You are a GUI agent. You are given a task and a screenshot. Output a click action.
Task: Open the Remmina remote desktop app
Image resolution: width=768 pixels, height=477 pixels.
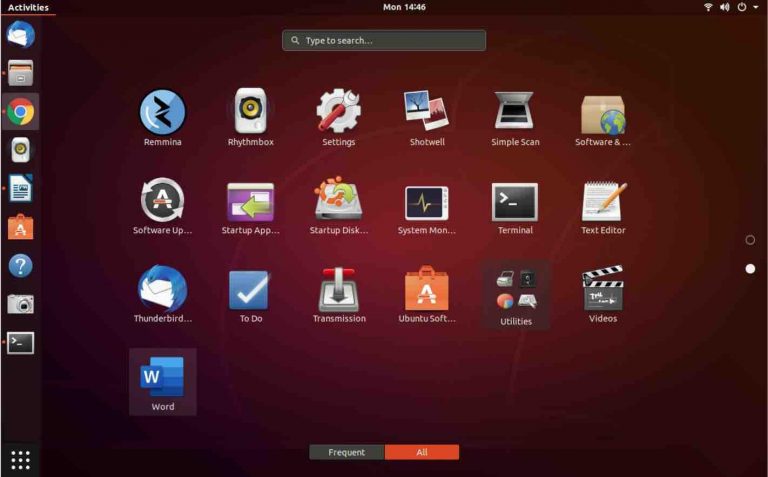coord(162,113)
